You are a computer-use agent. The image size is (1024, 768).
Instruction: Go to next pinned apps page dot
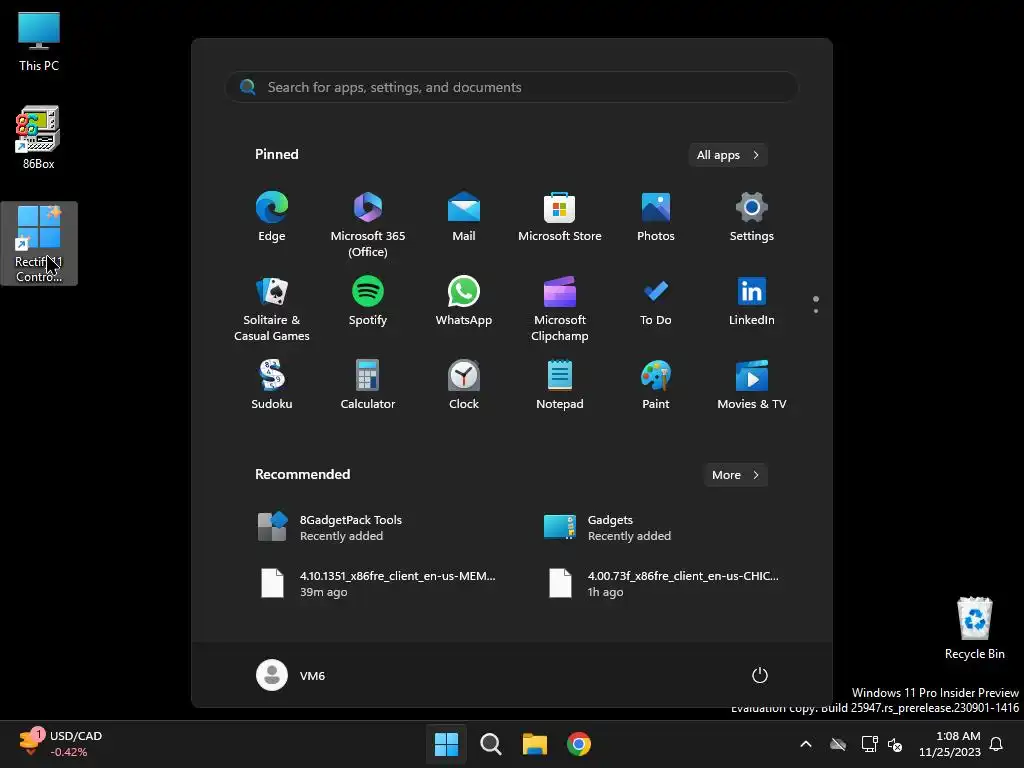[816, 311]
